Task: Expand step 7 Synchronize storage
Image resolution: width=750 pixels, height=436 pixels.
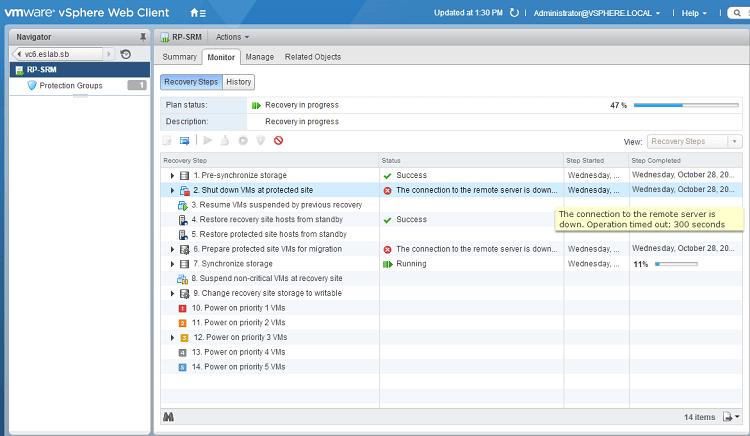Action: tap(173, 264)
